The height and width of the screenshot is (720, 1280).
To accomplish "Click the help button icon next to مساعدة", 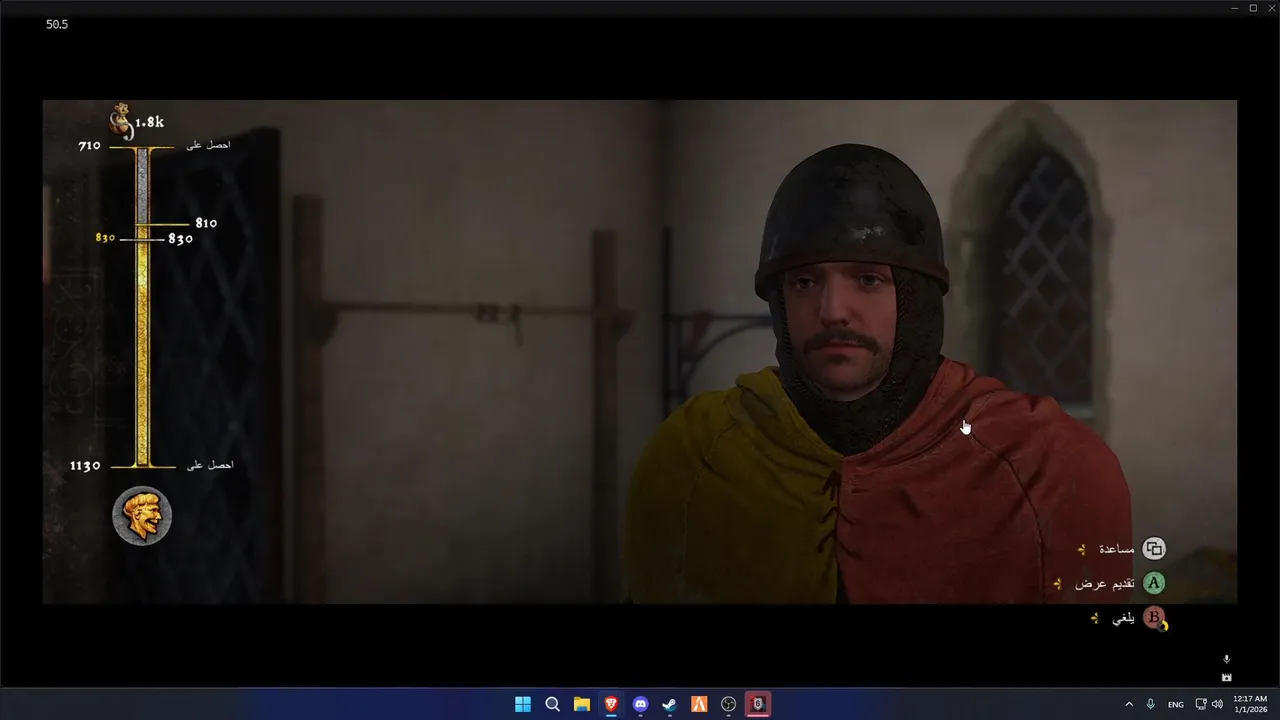I will coord(1154,548).
